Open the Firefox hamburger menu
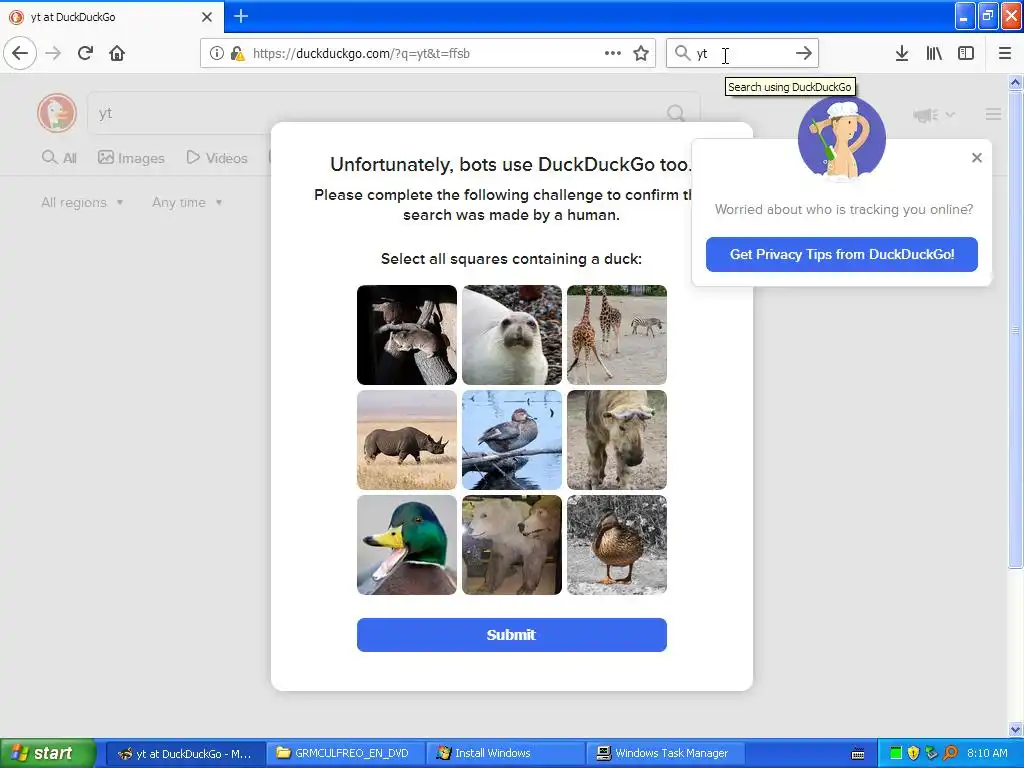1024x768 pixels. click(1005, 54)
